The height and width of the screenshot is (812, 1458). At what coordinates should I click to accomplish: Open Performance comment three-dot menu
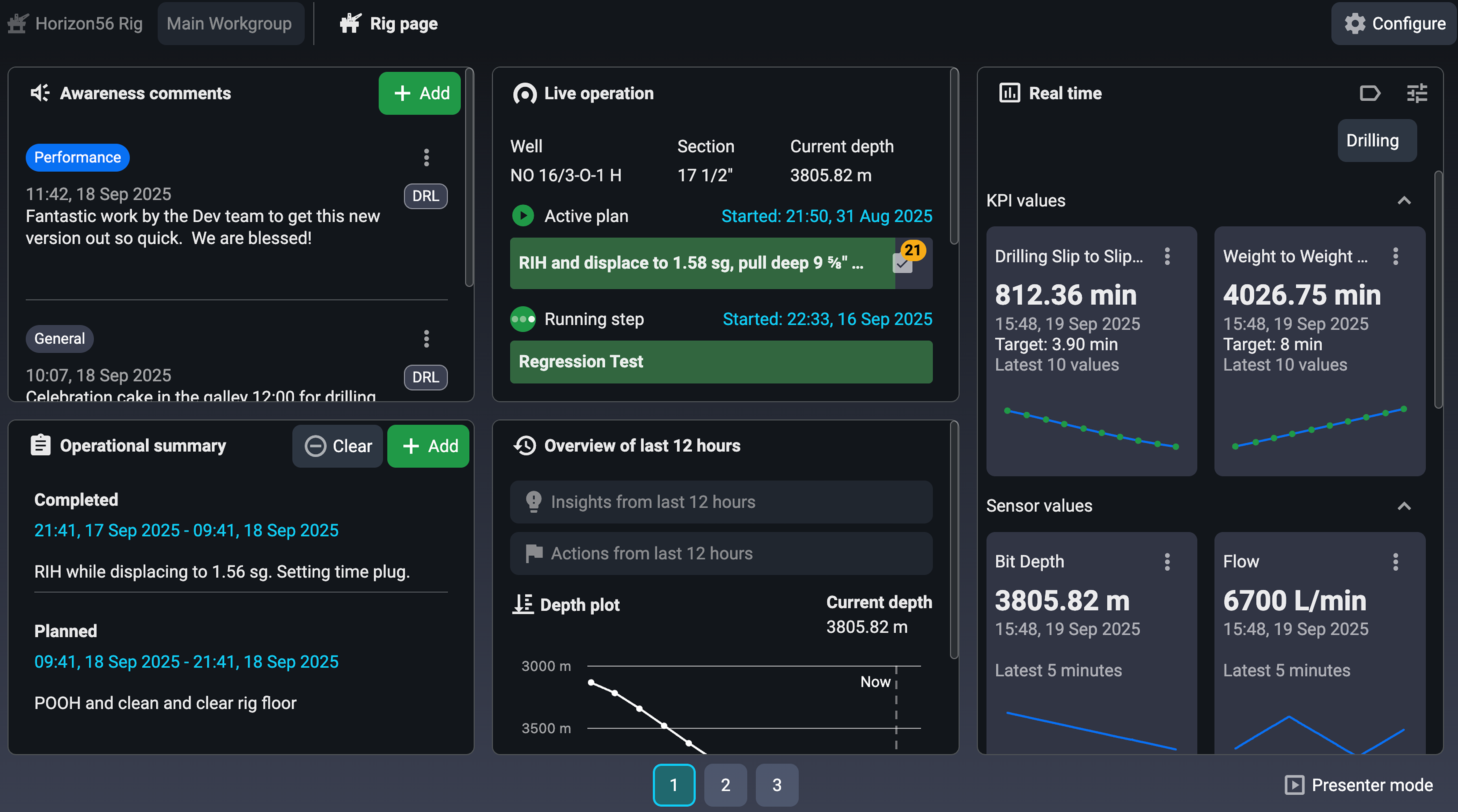pos(426,157)
